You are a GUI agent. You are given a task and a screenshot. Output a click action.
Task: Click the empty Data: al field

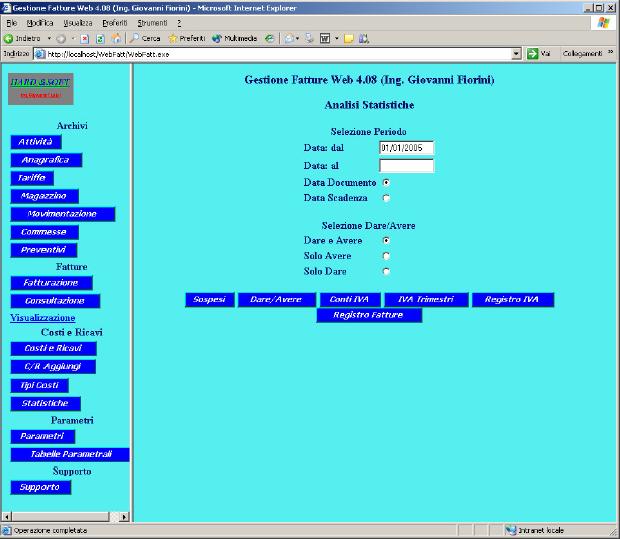point(406,166)
